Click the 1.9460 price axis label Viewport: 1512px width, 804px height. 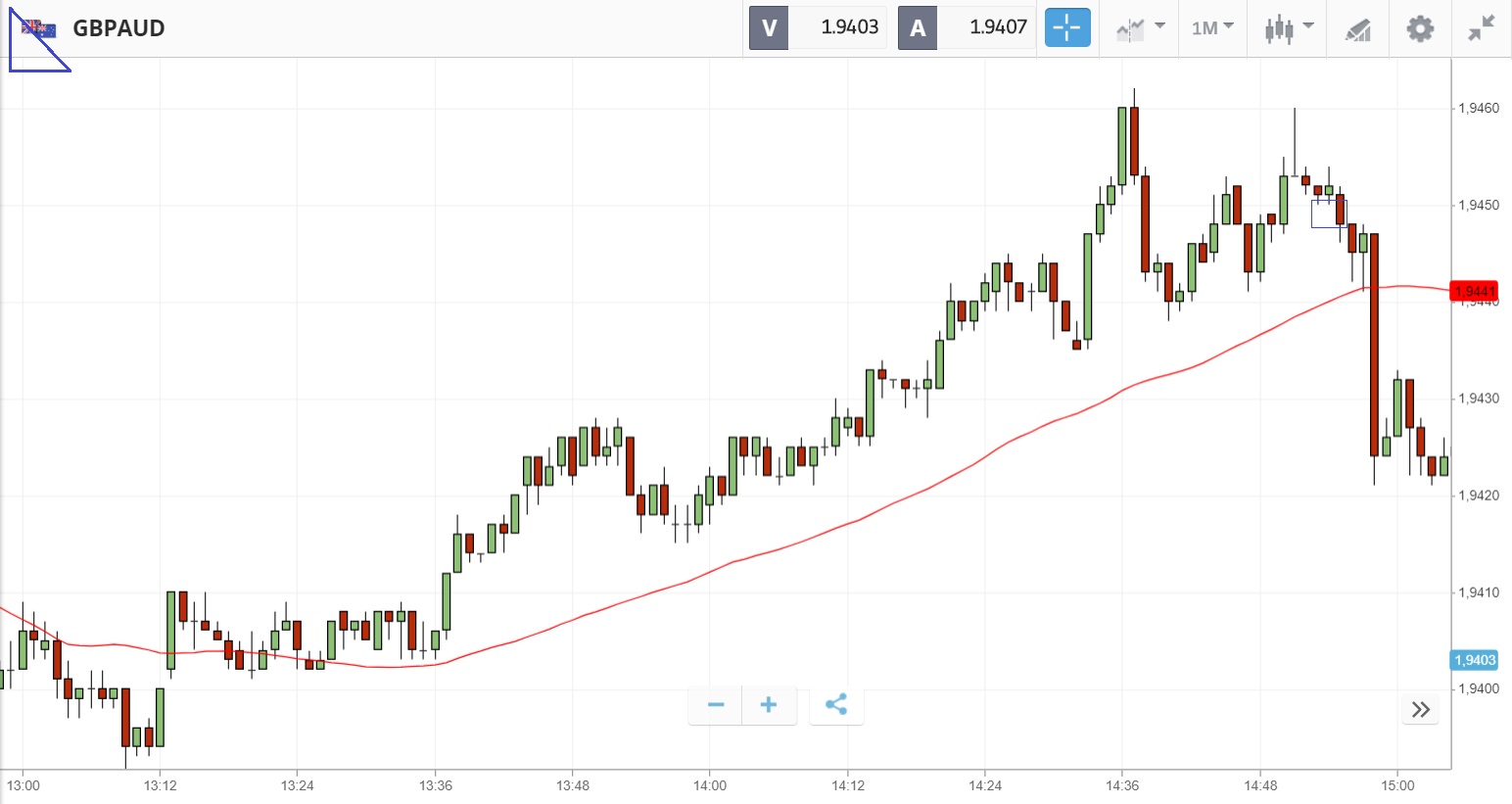coord(1478,109)
